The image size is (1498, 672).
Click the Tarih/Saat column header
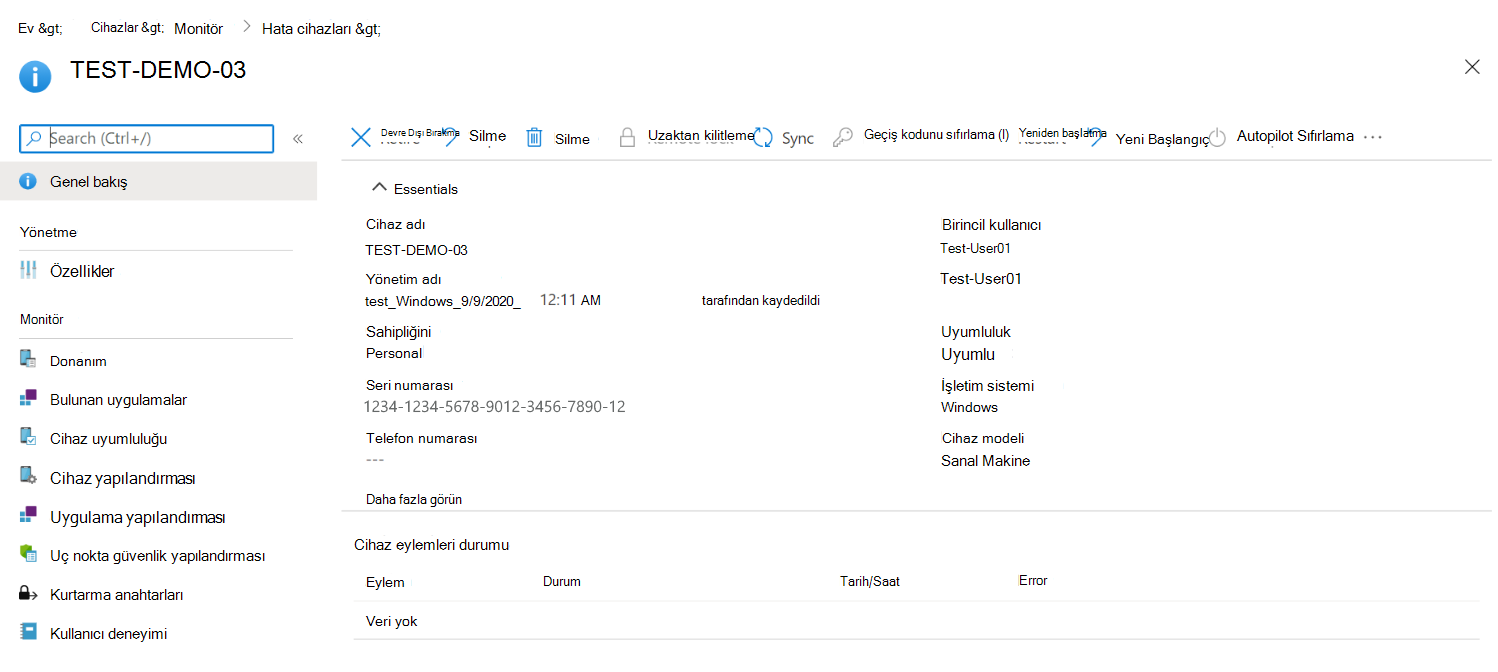(x=869, y=581)
